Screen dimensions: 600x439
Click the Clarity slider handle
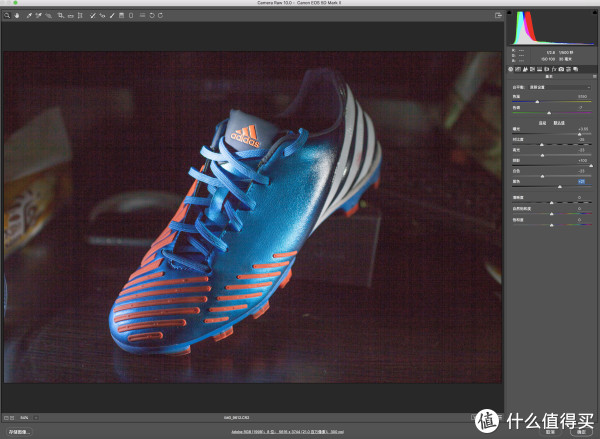click(551, 202)
